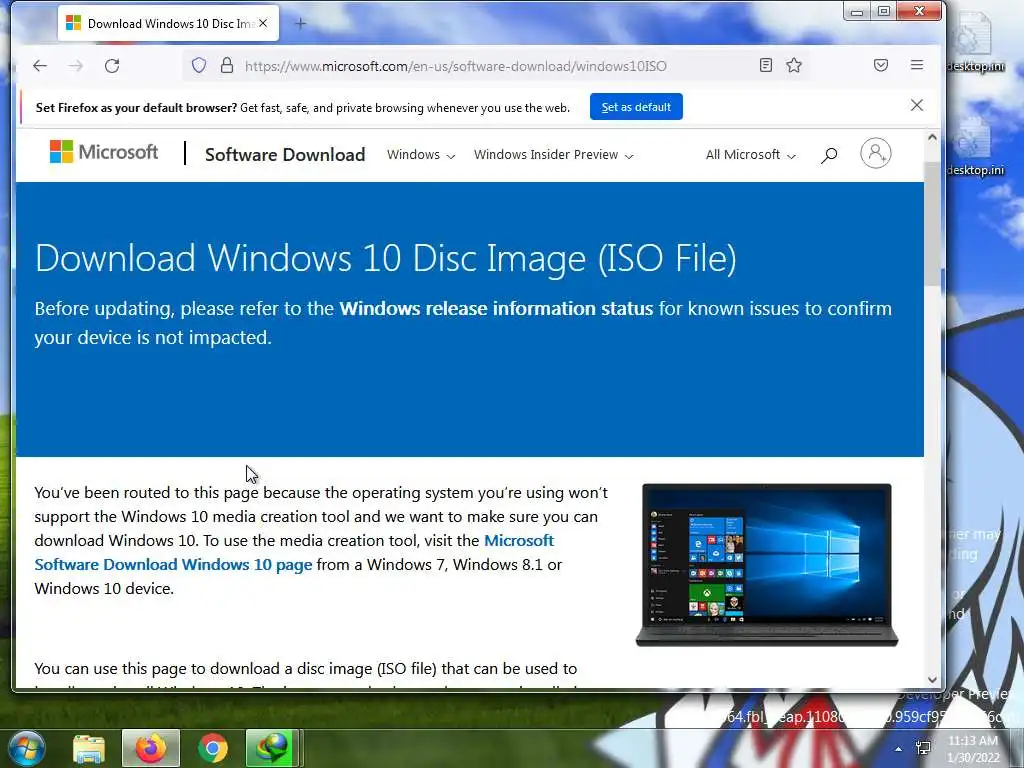
Task: Reload the current page
Action: coord(112,65)
